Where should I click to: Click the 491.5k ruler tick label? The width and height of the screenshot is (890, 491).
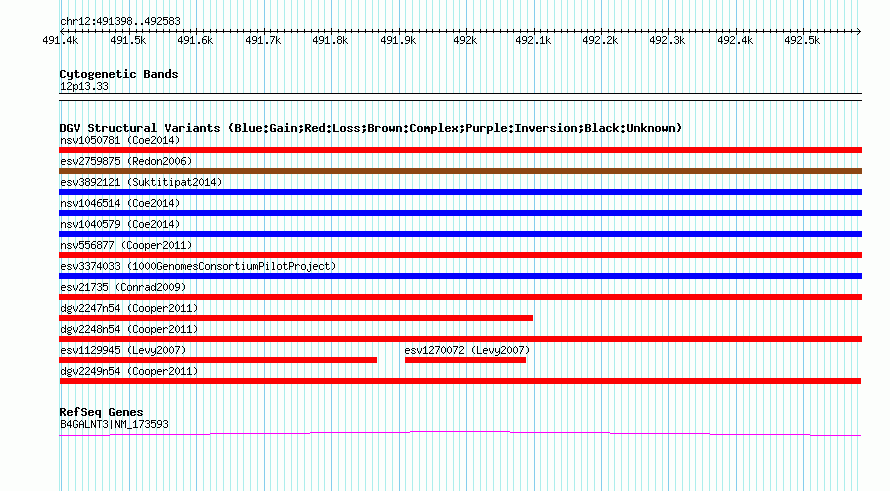click(128, 41)
